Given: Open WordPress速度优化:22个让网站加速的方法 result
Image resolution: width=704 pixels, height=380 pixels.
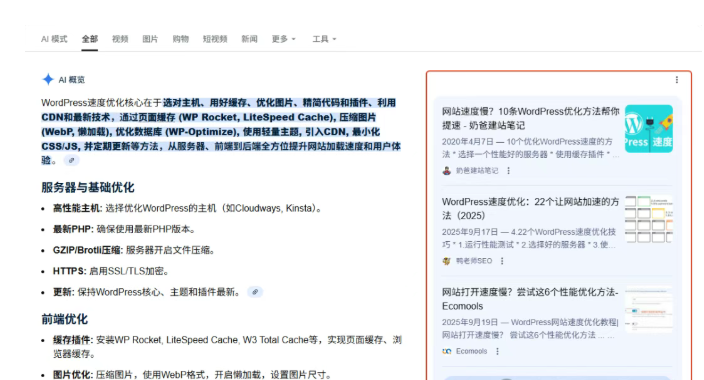Looking at the screenshot, I should click(x=530, y=208).
